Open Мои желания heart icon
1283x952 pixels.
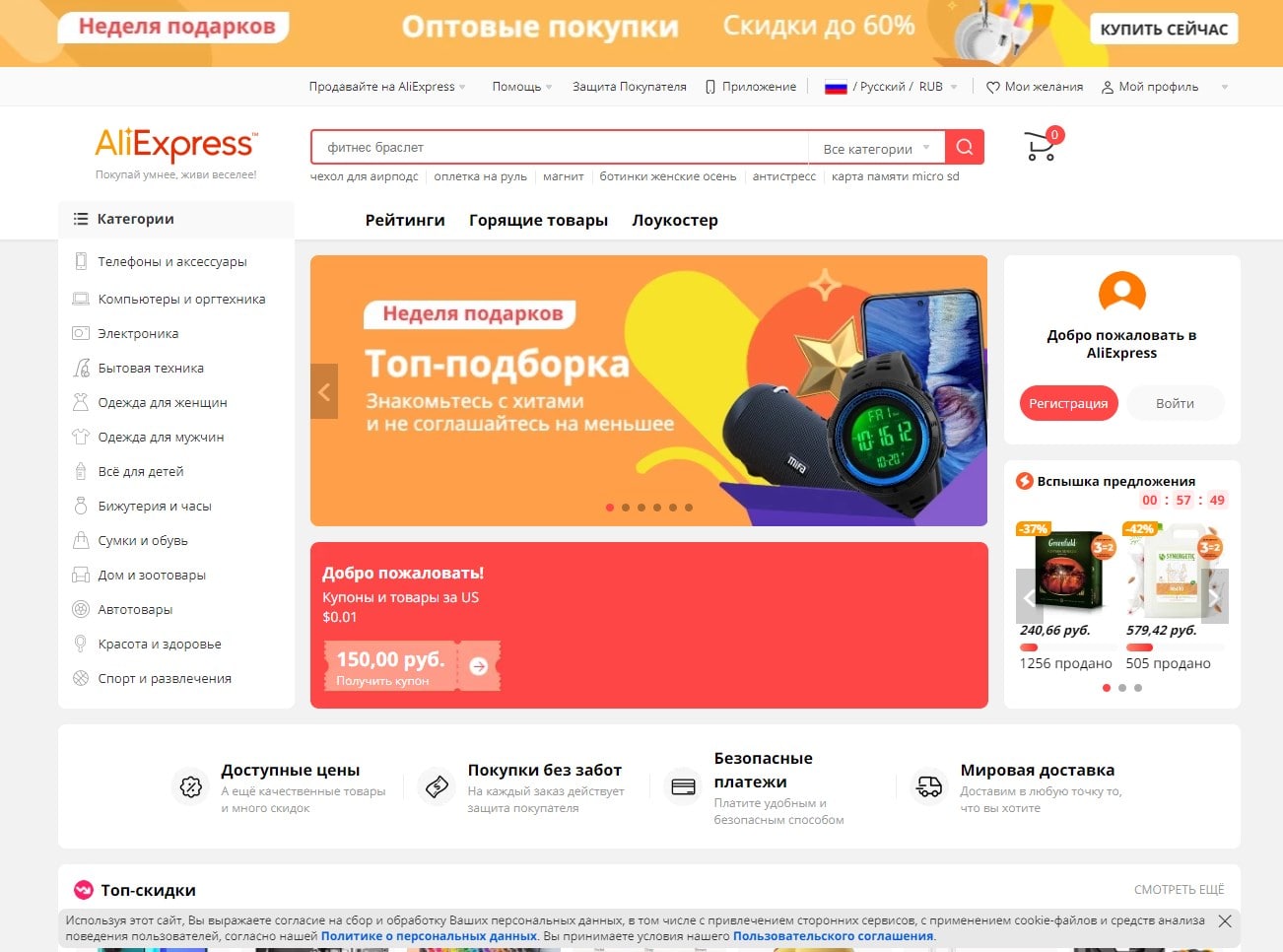(x=992, y=87)
